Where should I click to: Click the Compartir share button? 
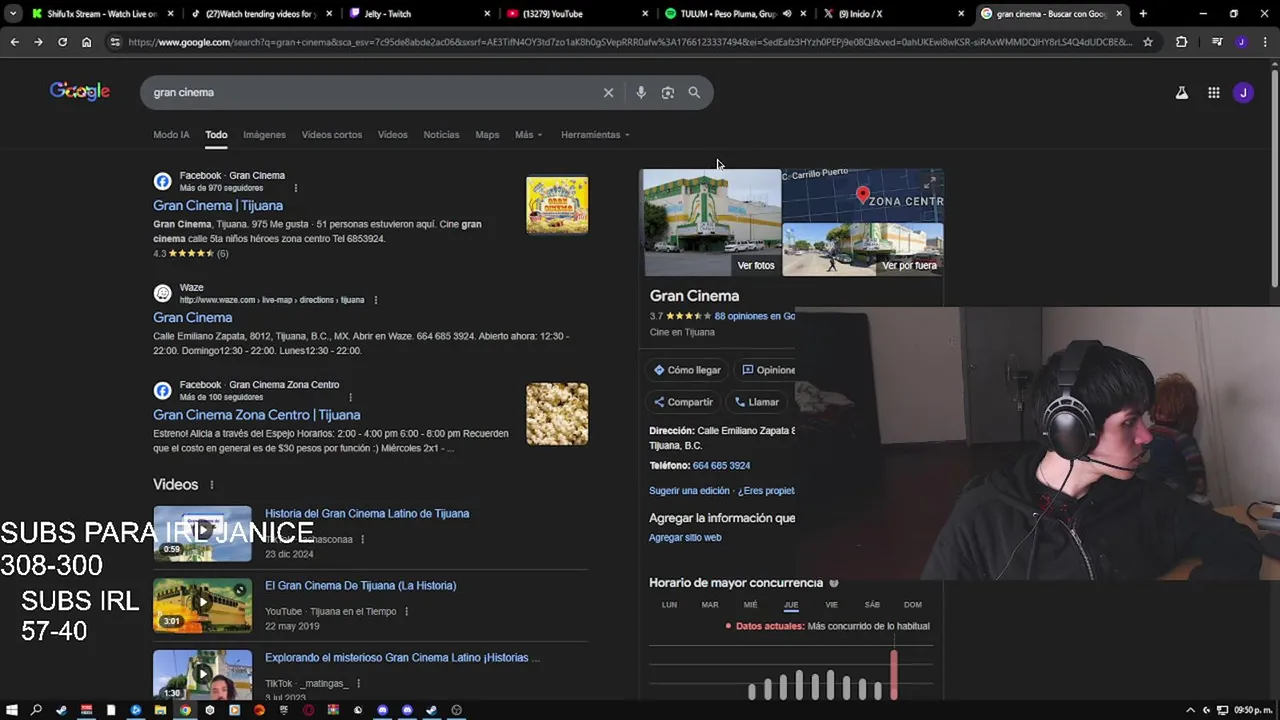coord(683,402)
